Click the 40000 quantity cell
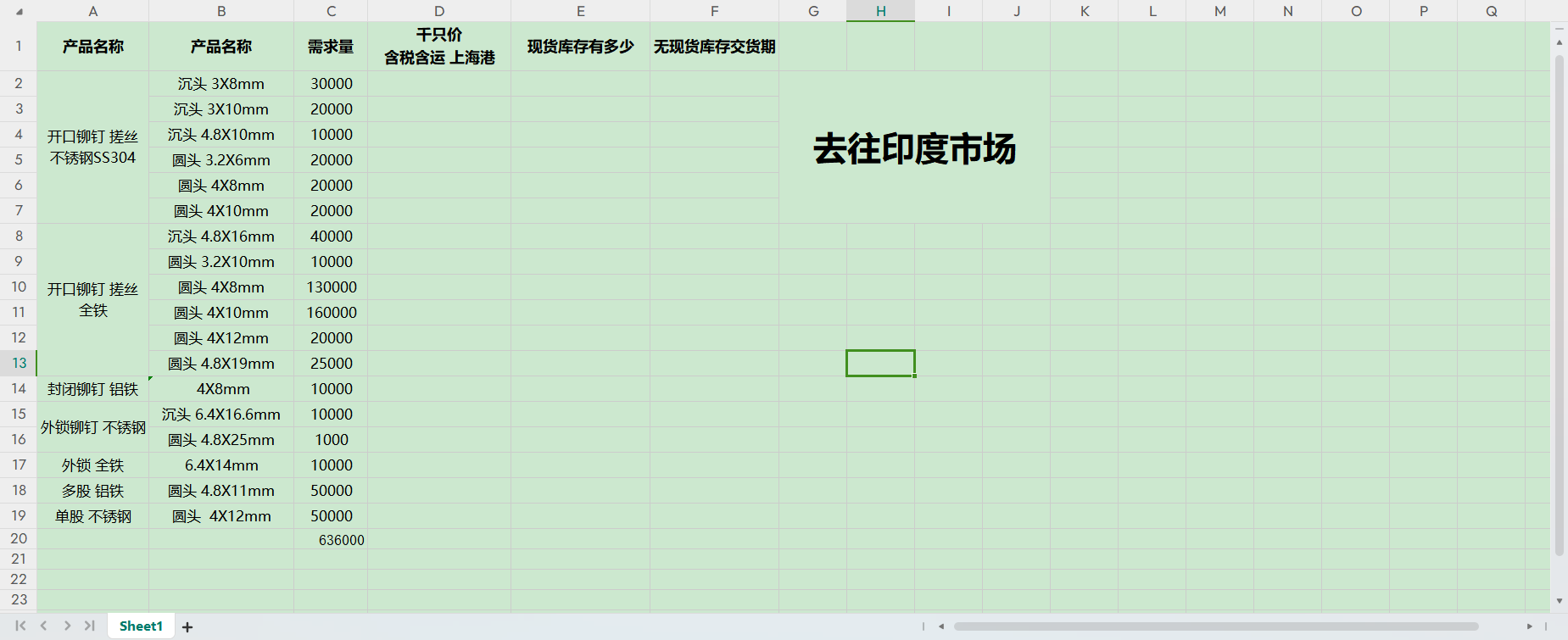1568x640 pixels. [331, 237]
